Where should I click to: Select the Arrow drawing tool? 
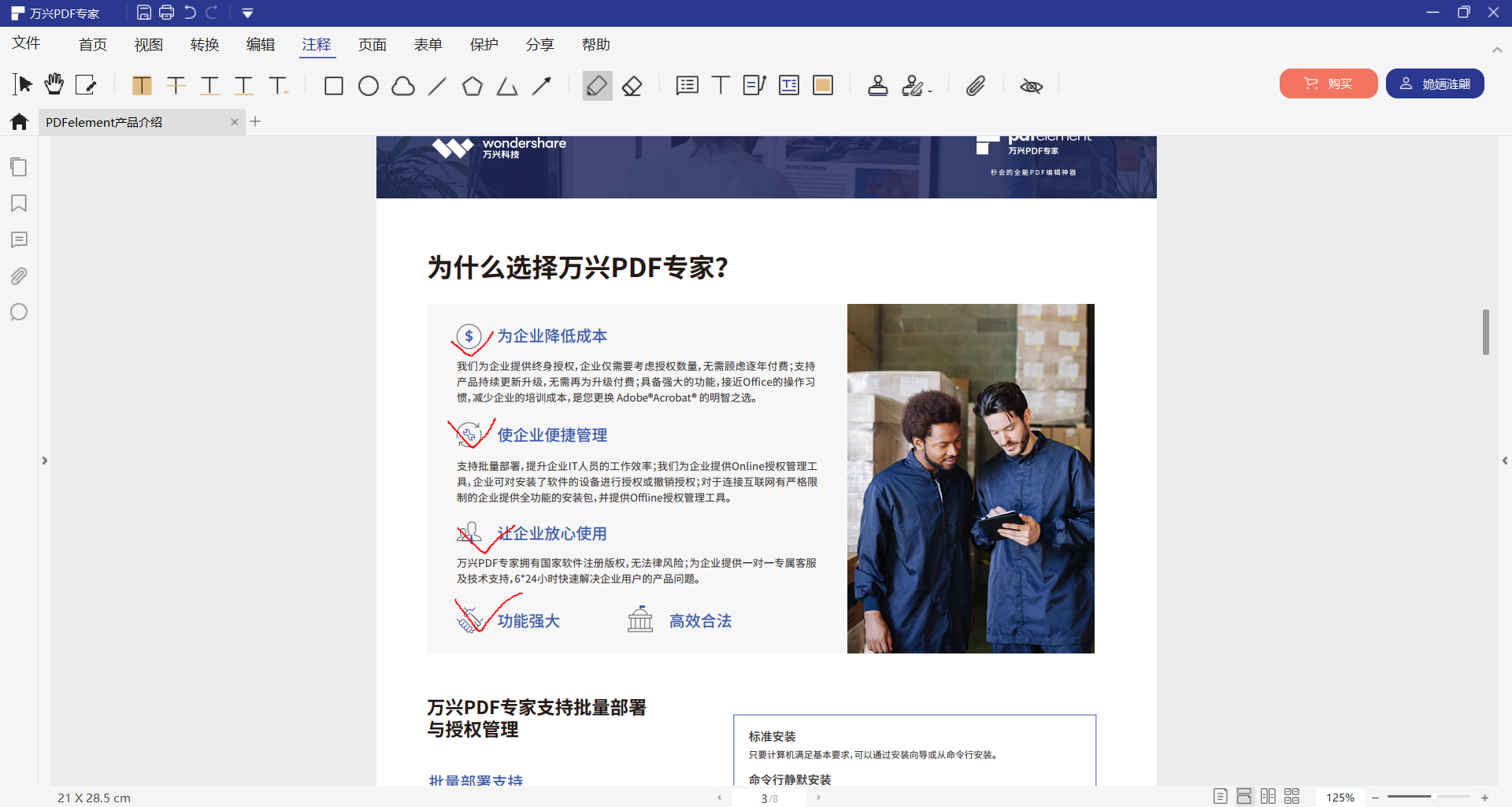(x=542, y=85)
